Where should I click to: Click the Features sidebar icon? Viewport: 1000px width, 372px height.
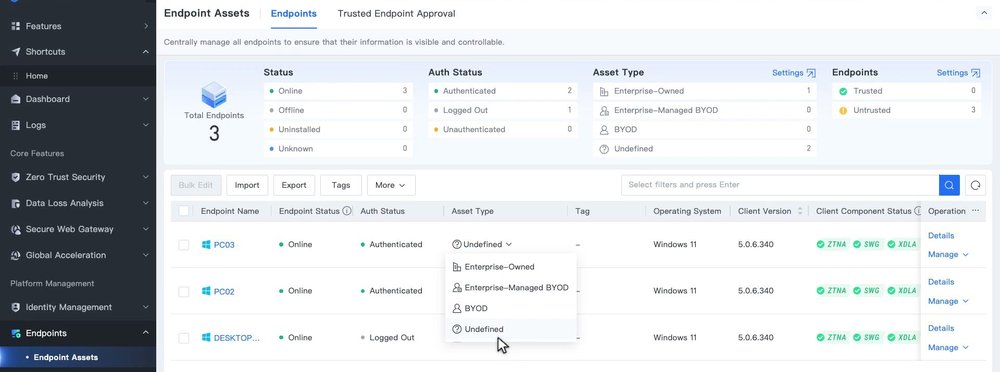coord(16,26)
